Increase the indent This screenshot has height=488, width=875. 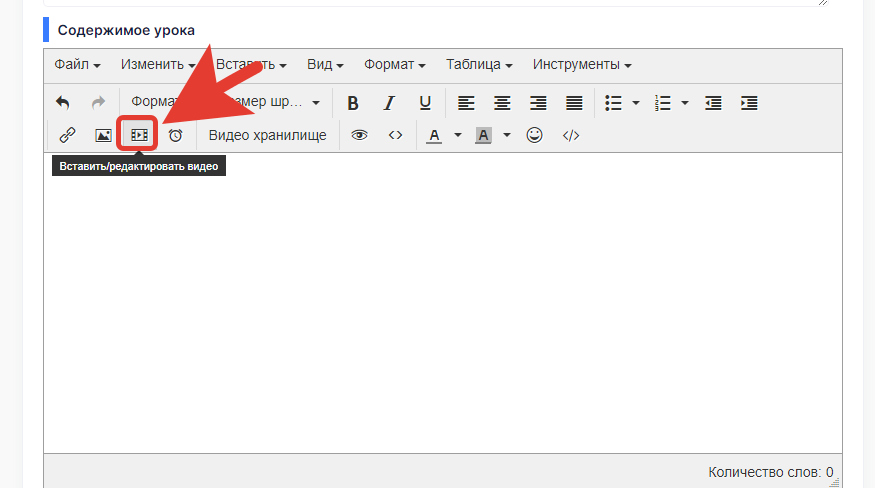tap(749, 103)
